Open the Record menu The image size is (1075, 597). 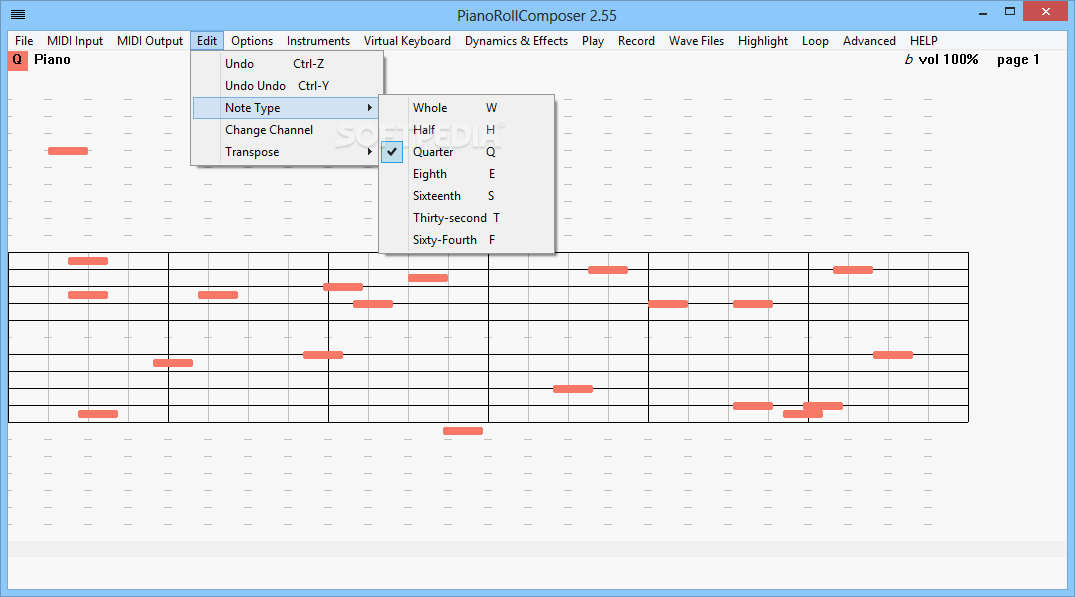[x=636, y=41]
